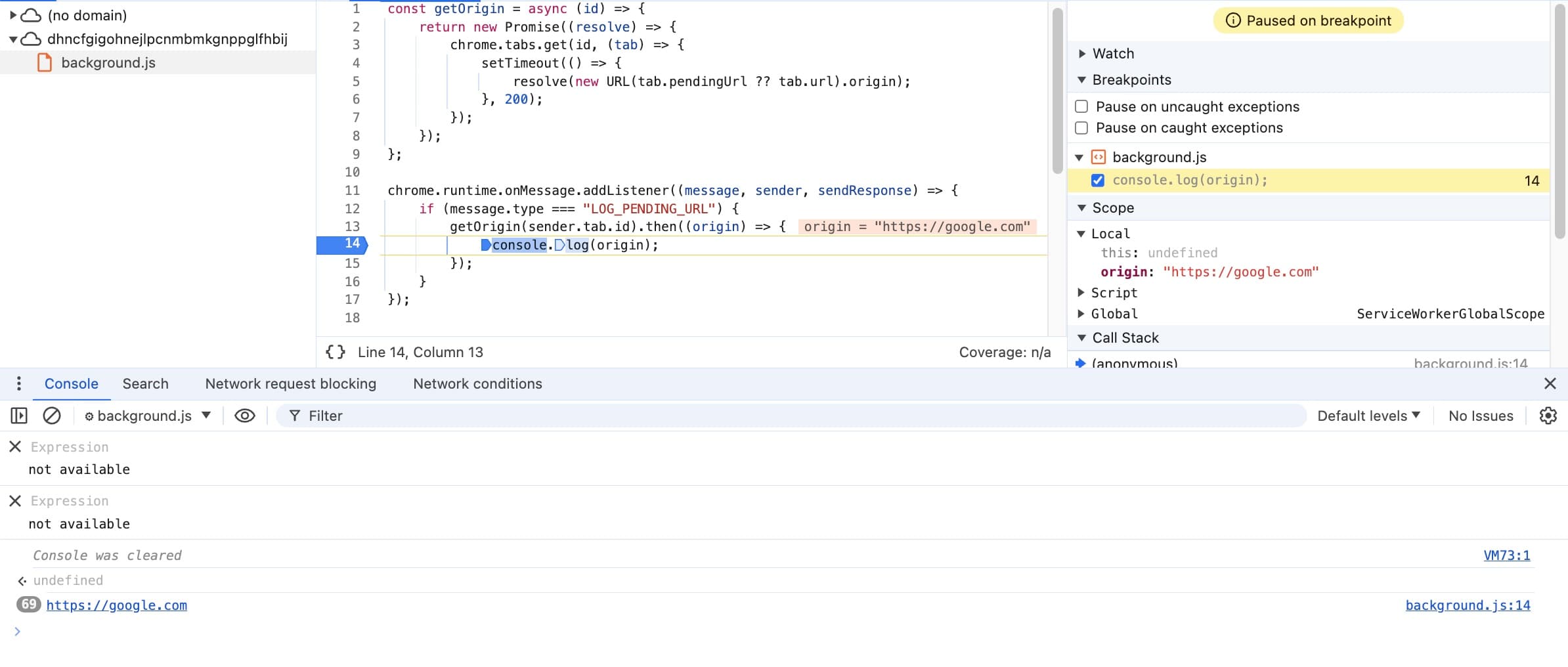Switch to the Search tab
The width and height of the screenshot is (1568, 667).
coord(145,383)
